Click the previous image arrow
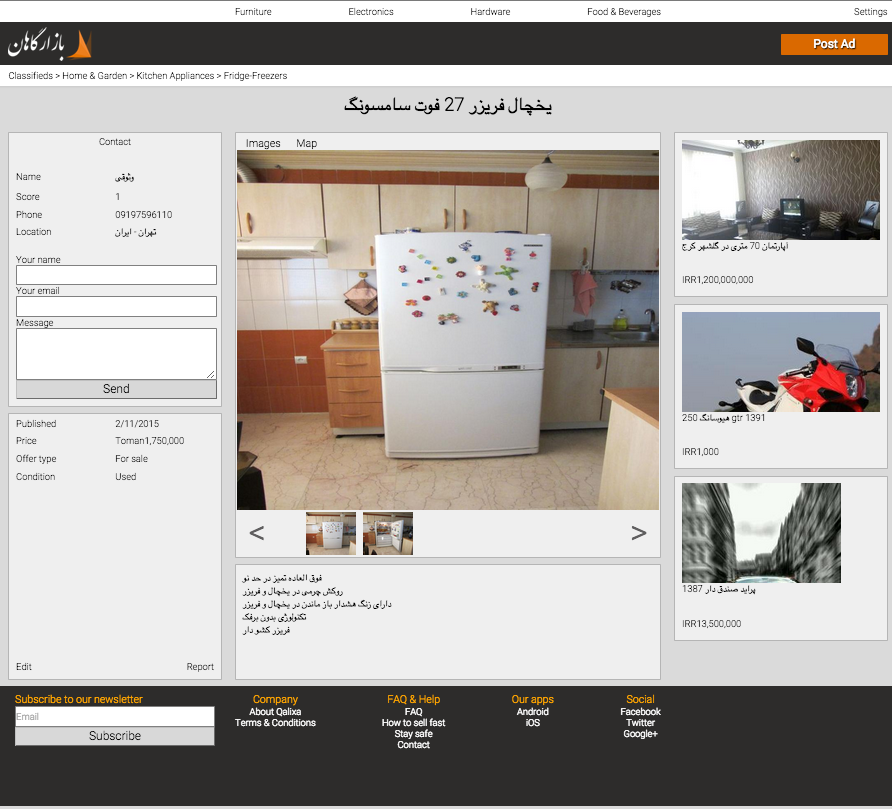892x809 pixels. click(x=257, y=533)
